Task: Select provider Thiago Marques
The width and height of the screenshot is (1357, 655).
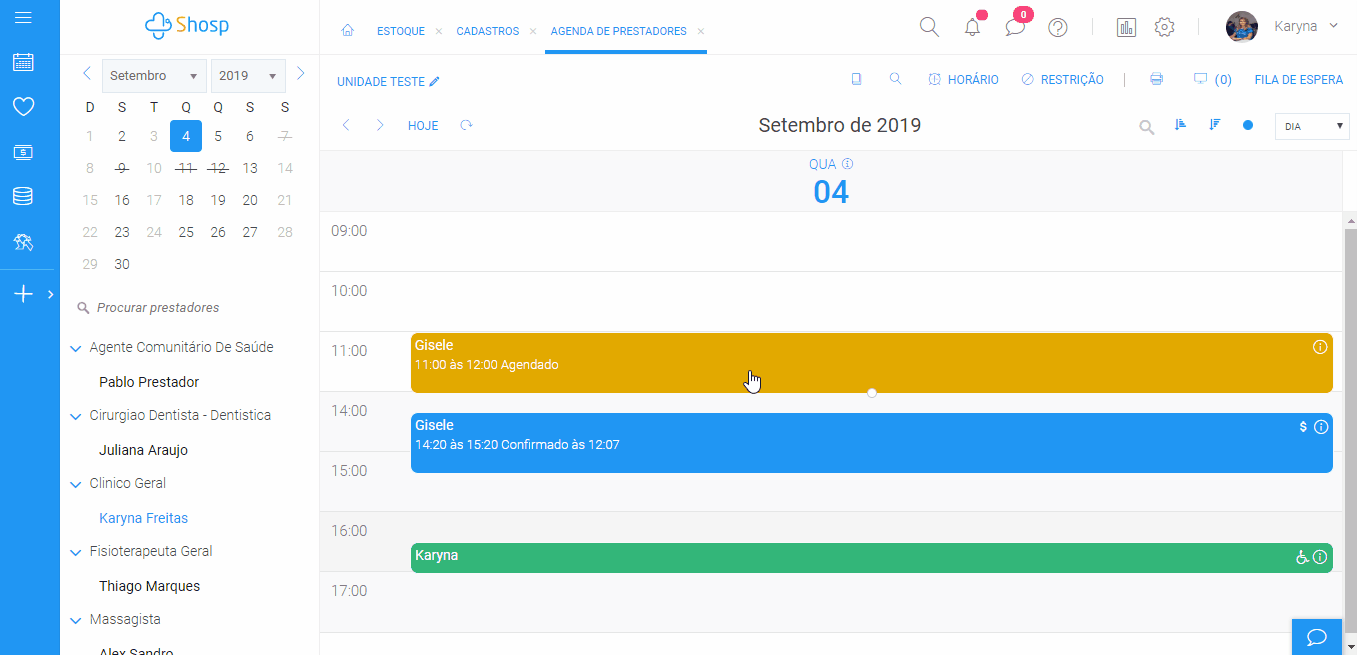Action: point(150,586)
